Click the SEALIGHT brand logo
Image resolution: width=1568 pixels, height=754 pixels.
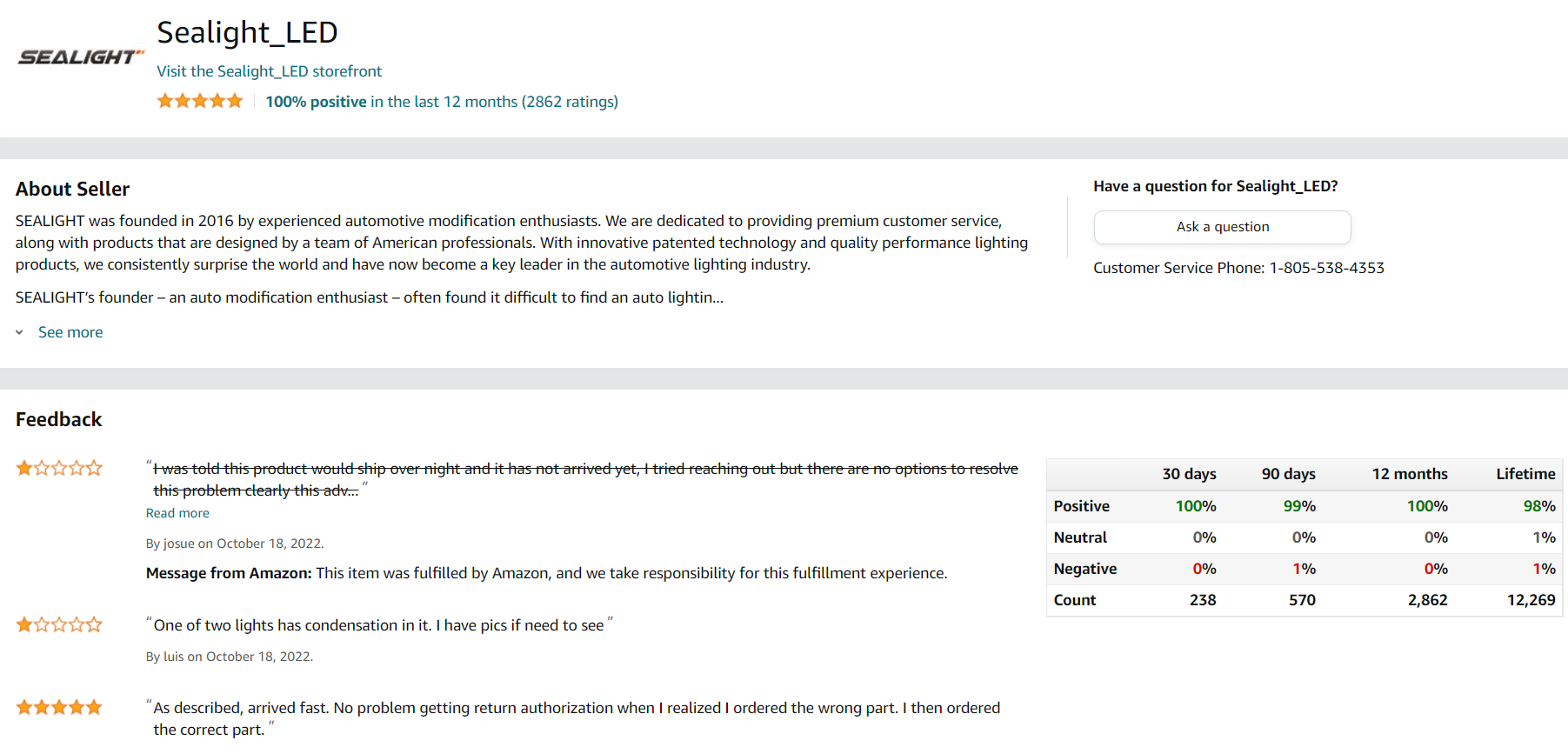[81, 57]
